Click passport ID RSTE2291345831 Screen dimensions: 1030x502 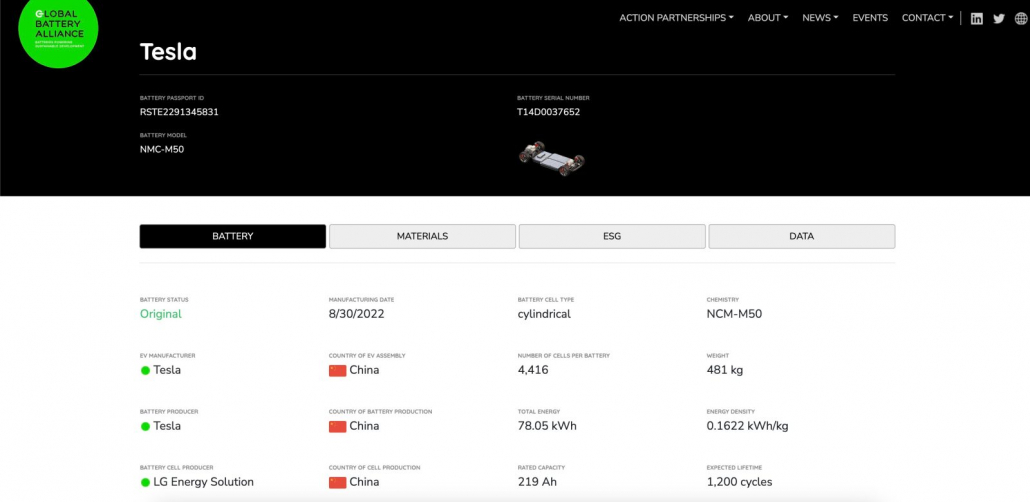[x=179, y=112]
